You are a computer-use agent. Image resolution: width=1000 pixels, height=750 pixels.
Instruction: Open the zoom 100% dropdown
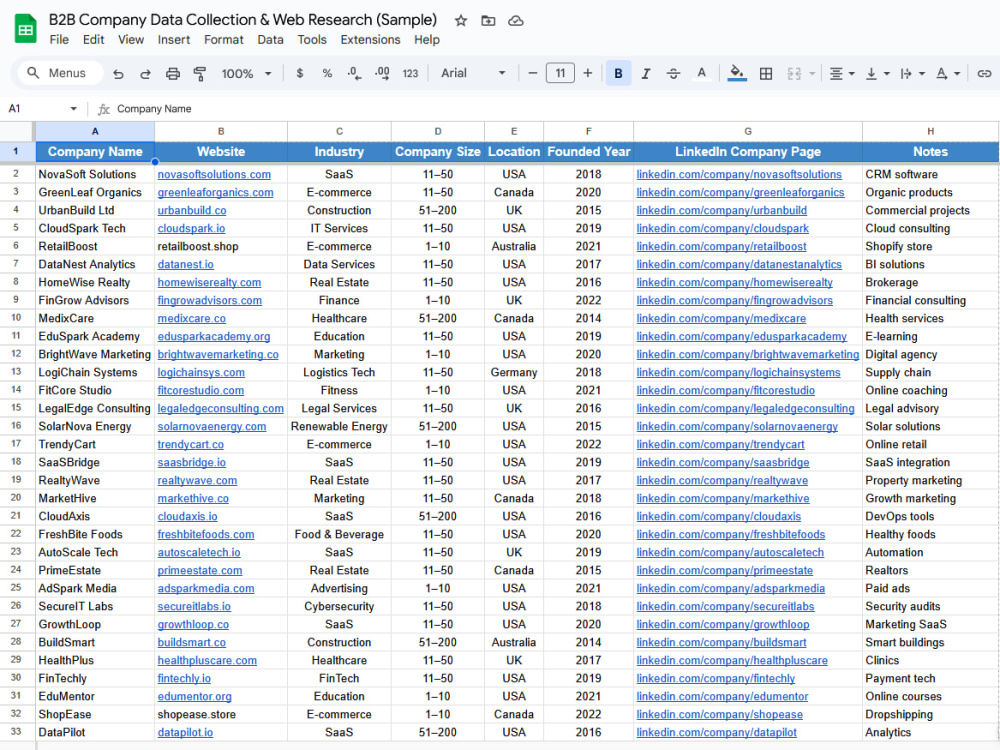tap(246, 73)
